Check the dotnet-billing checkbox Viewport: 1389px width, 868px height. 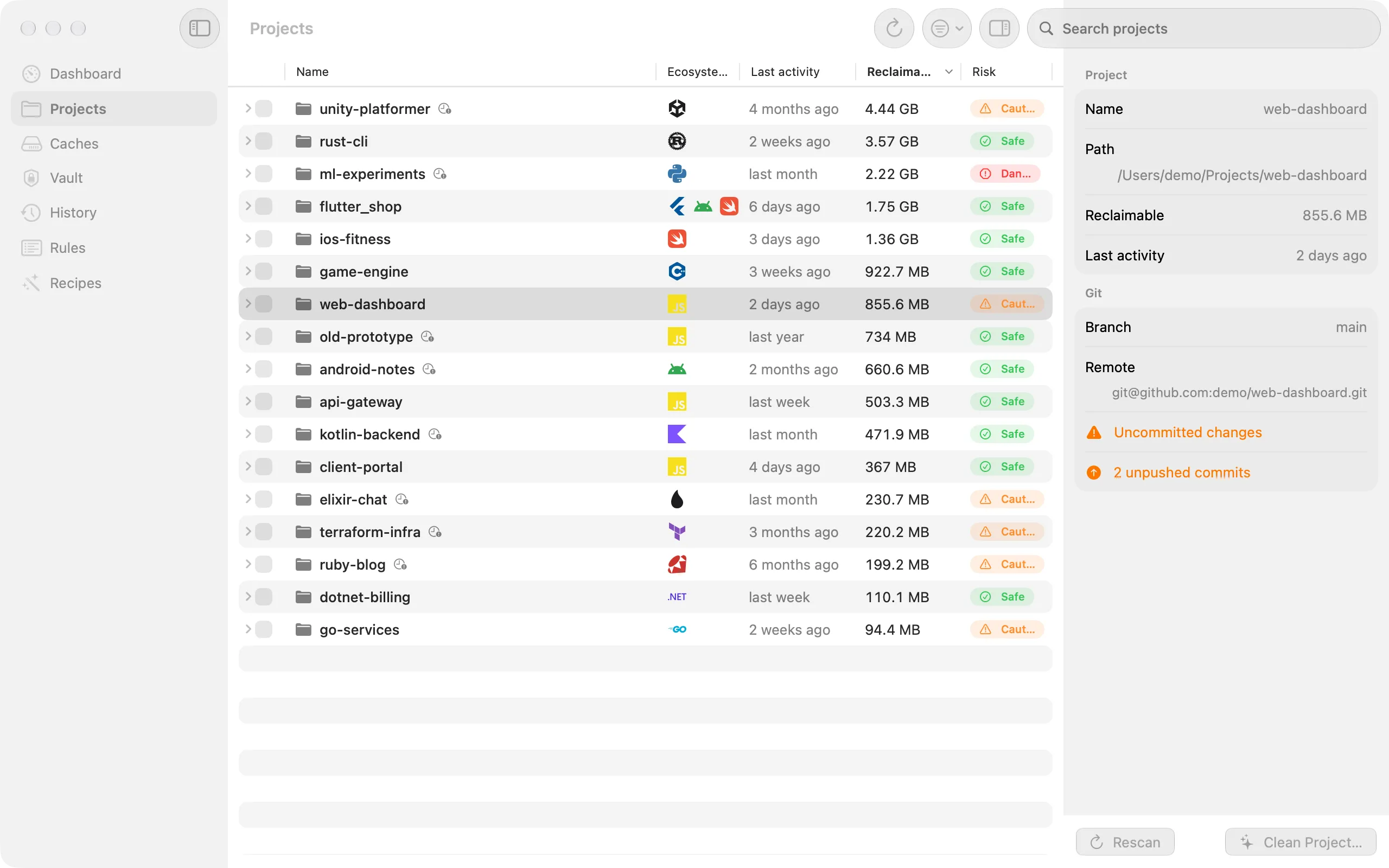coord(264,597)
